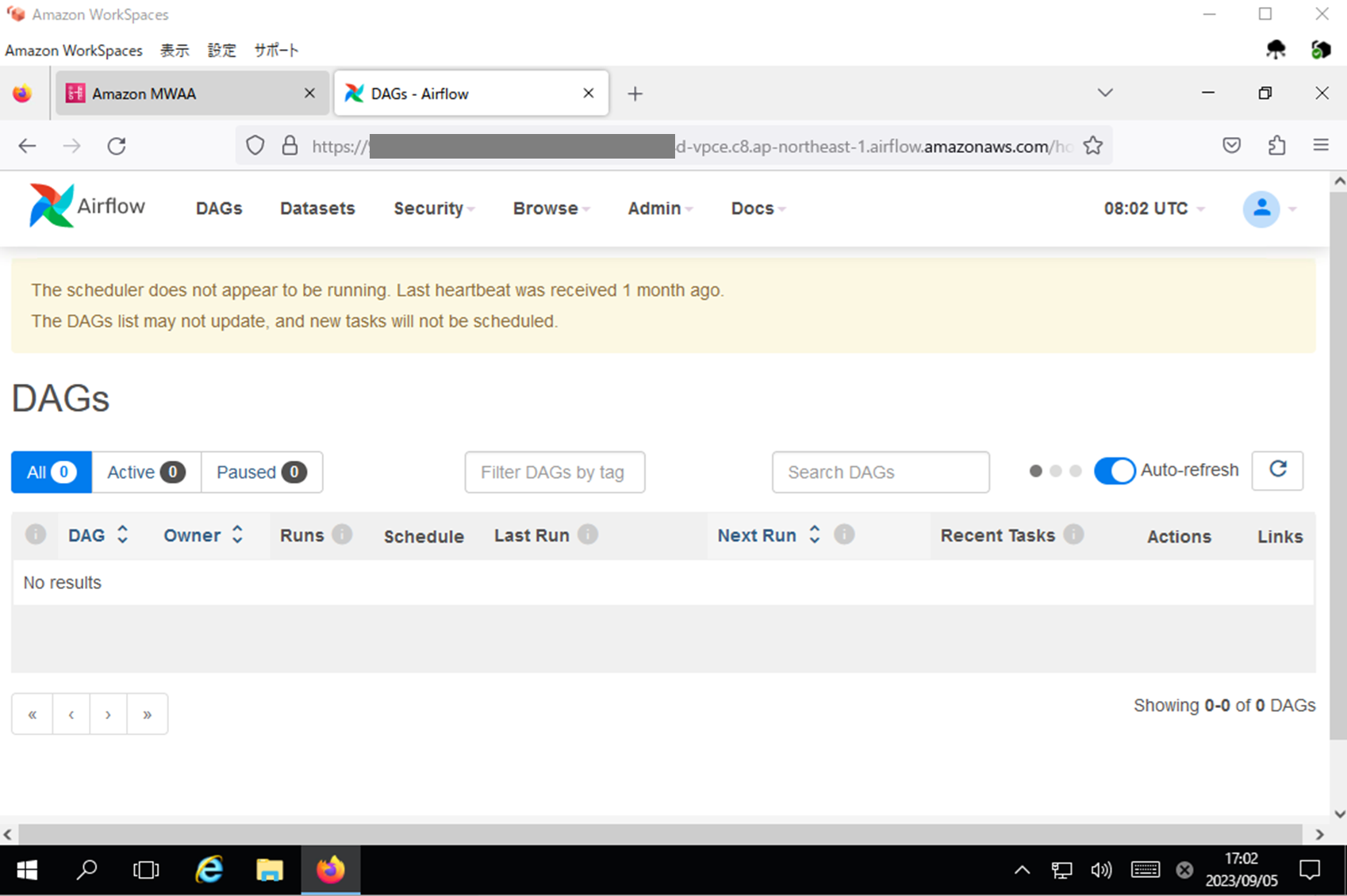Open Amazon WorkSpaces menu
This screenshot has height=896, width=1347.
coord(74,51)
